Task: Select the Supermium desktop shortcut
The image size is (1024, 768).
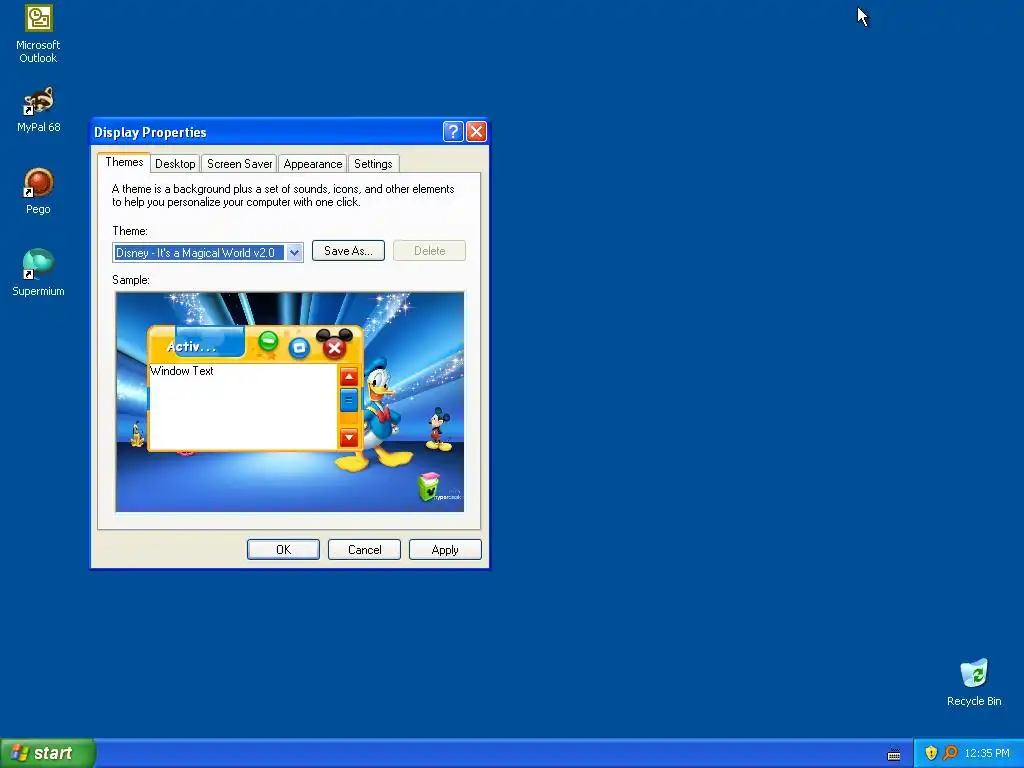Action: pos(38,273)
